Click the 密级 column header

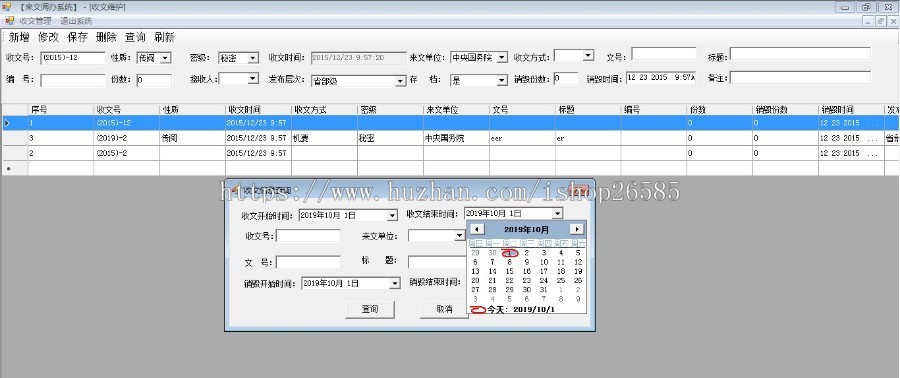pyautogui.click(x=390, y=110)
